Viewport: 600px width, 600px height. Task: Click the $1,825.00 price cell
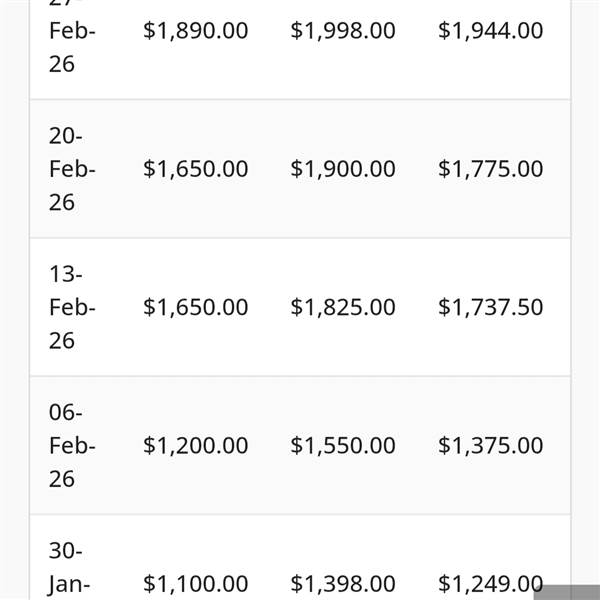(x=343, y=307)
